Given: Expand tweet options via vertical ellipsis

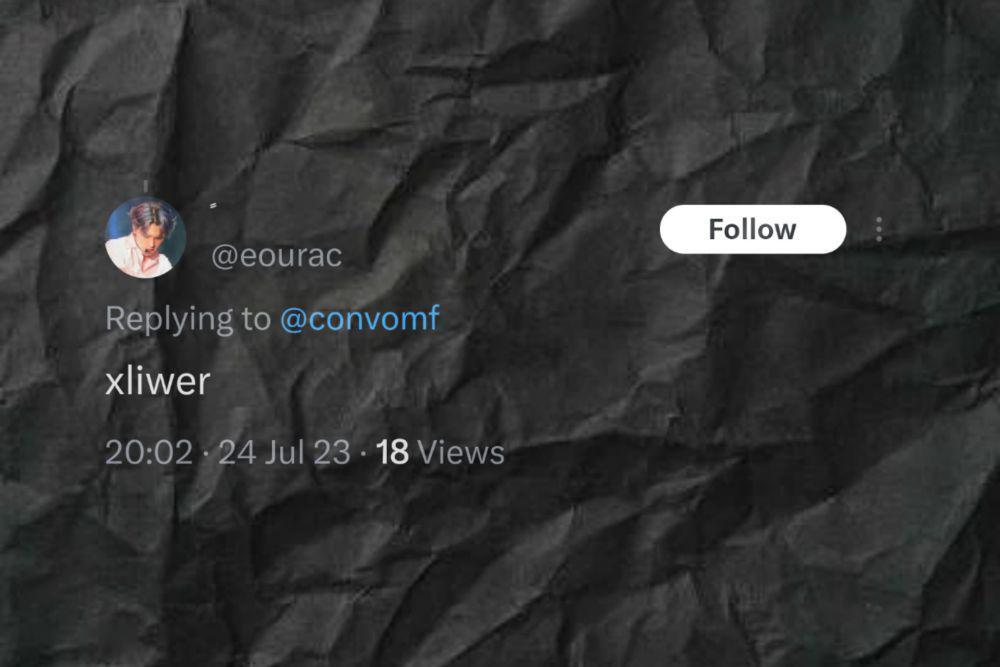Looking at the screenshot, I should tap(879, 229).
